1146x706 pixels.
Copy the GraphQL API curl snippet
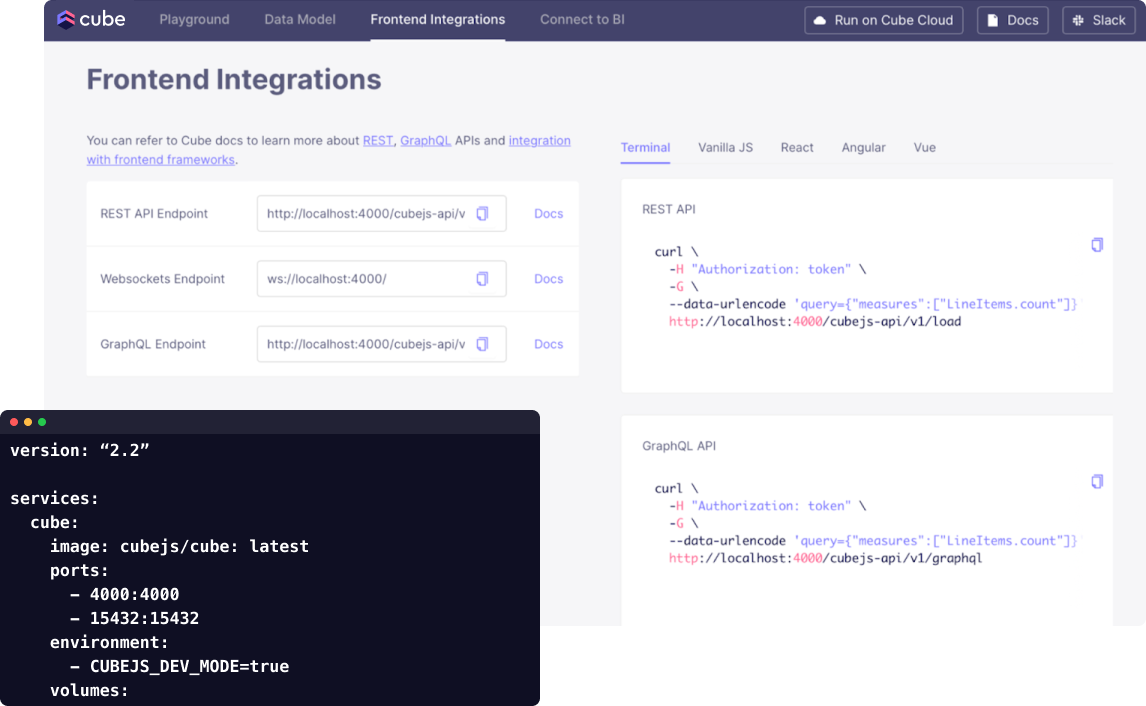tap(1097, 482)
